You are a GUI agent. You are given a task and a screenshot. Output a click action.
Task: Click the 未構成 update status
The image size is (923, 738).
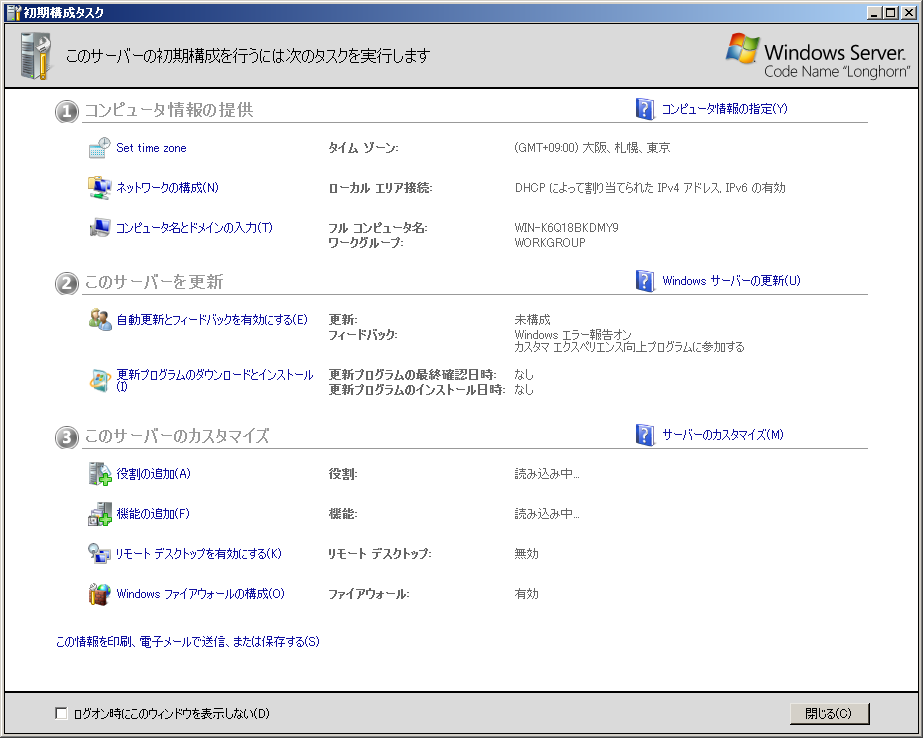pyautogui.click(x=533, y=320)
